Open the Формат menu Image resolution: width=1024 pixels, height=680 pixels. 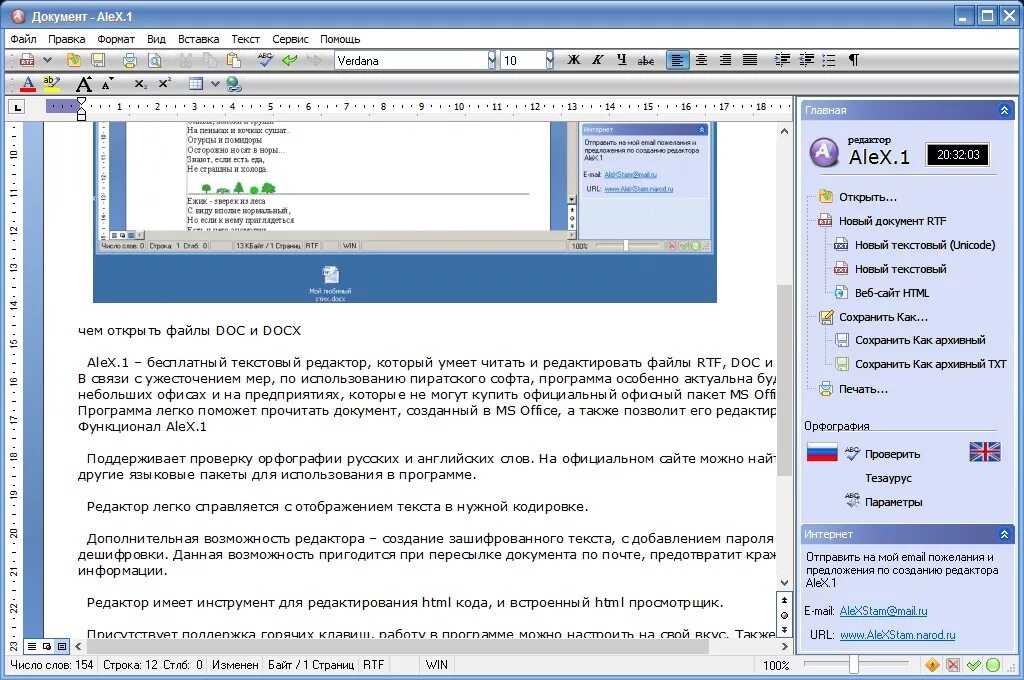point(116,39)
